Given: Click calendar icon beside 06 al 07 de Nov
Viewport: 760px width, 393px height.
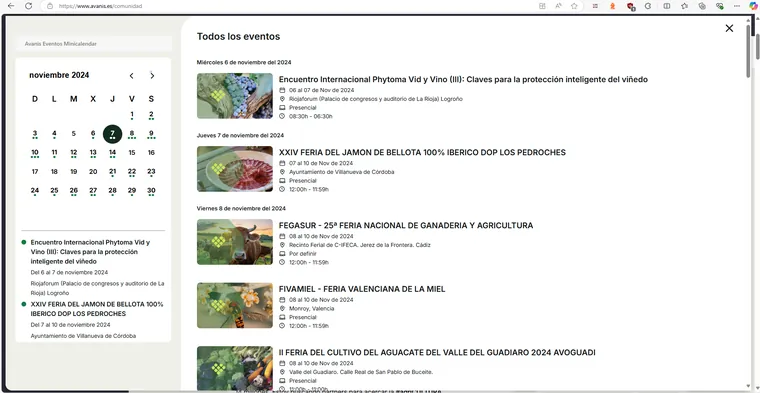Looking at the screenshot, I should [282, 90].
